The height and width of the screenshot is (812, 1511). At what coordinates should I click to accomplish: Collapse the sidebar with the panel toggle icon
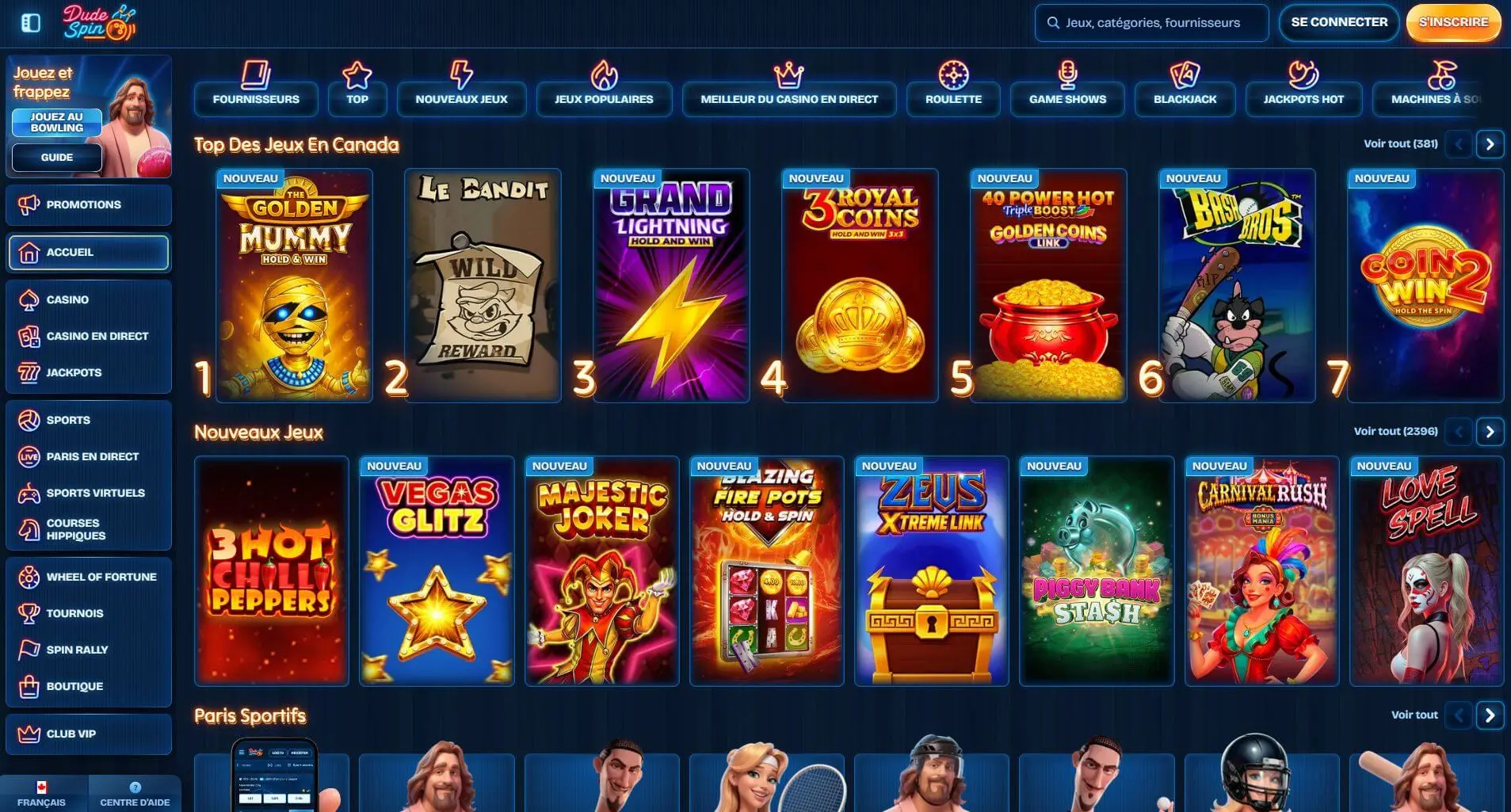click(31, 23)
